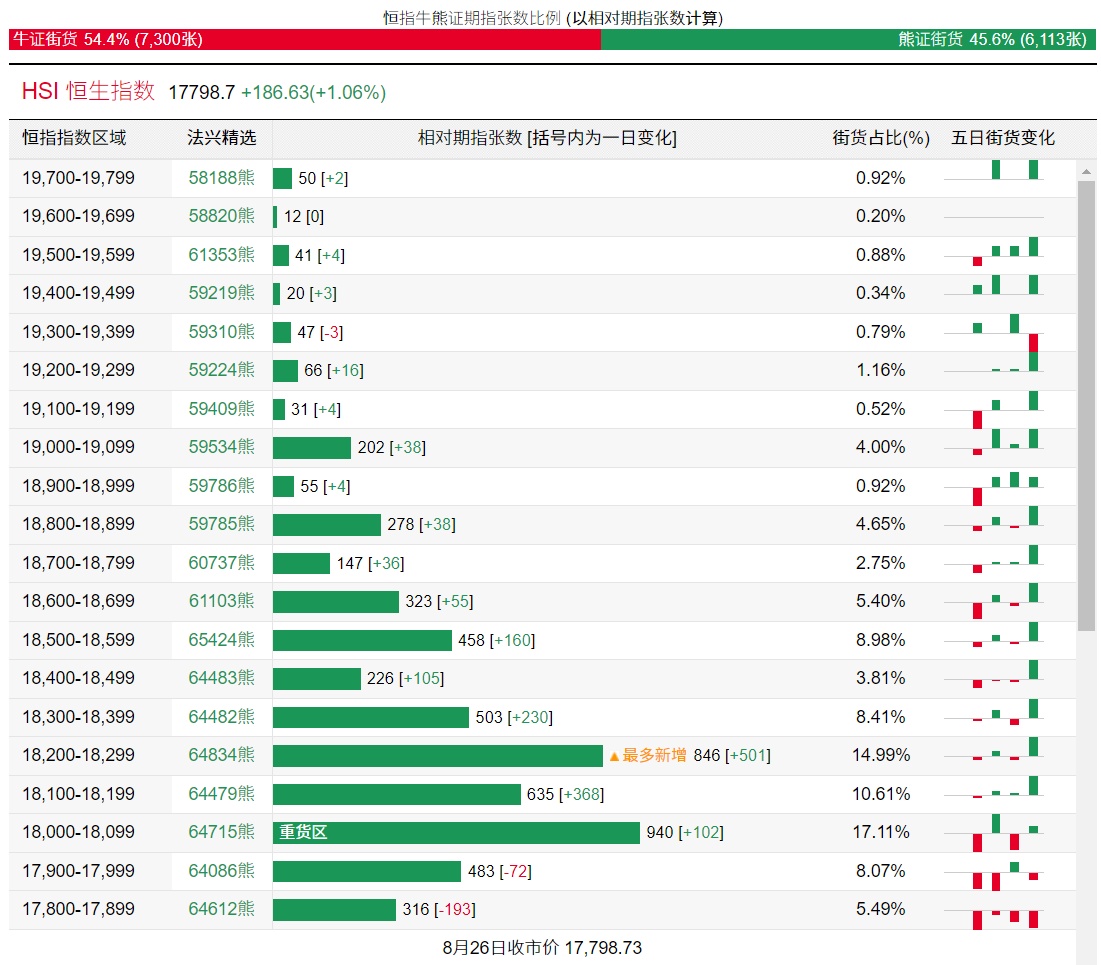The image size is (1101, 965).
Task: Click the green 熊证街货 45.6% bar
Action: (x=848, y=39)
